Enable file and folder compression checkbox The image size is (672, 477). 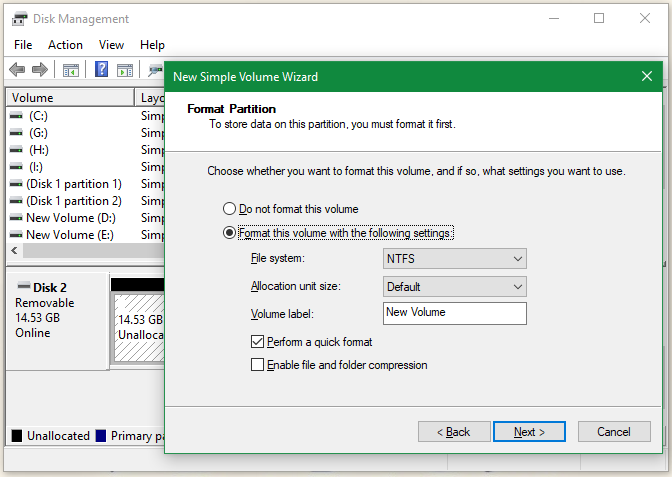point(259,365)
